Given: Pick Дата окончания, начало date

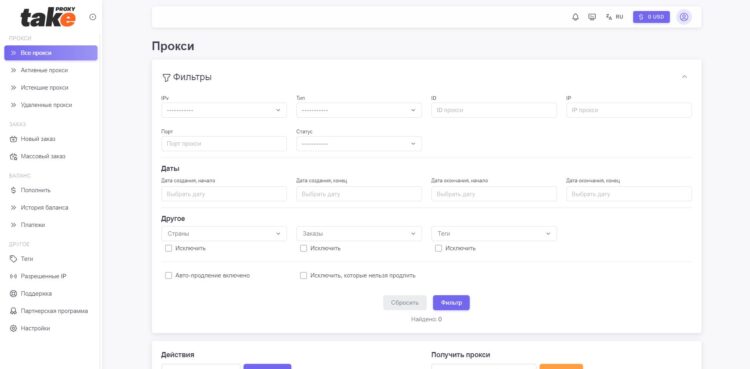Looking at the screenshot, I should click(494, 194).
